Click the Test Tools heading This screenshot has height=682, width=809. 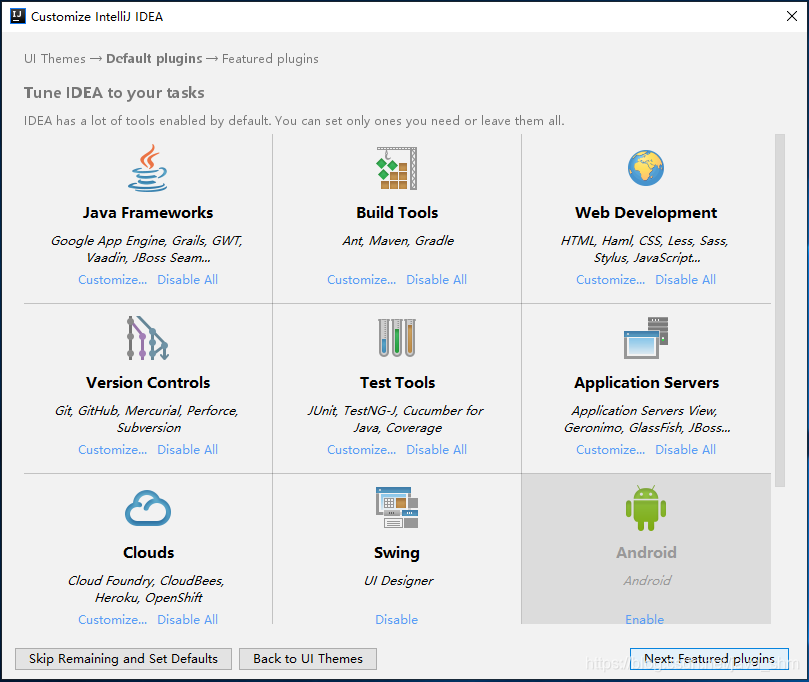pyautogui.click(x=397, y=382)
